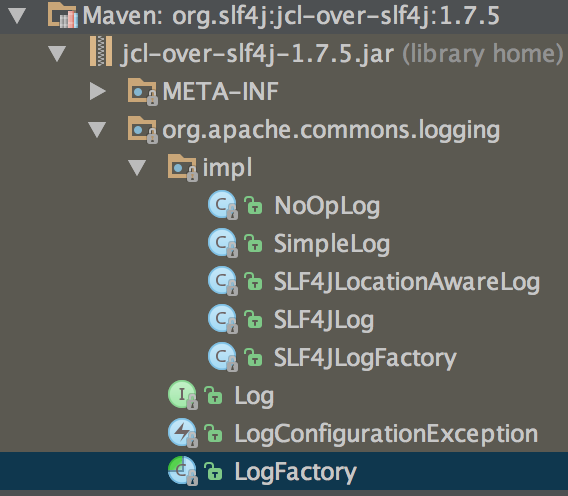Click the green public lock icon beside SimpleLog

pos(253,243)
